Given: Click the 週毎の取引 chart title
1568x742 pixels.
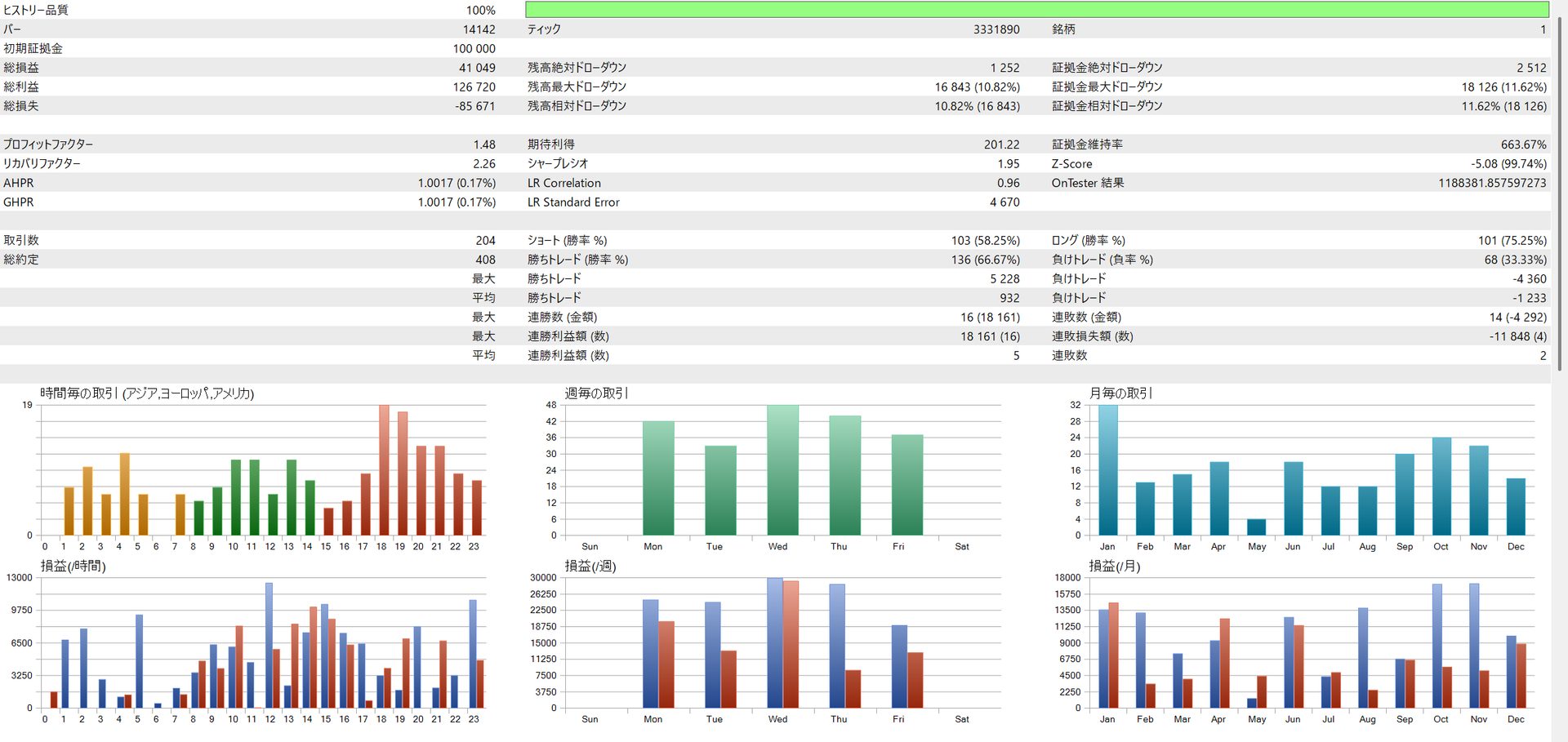Looking at the screenshot, I should (596, 393).
